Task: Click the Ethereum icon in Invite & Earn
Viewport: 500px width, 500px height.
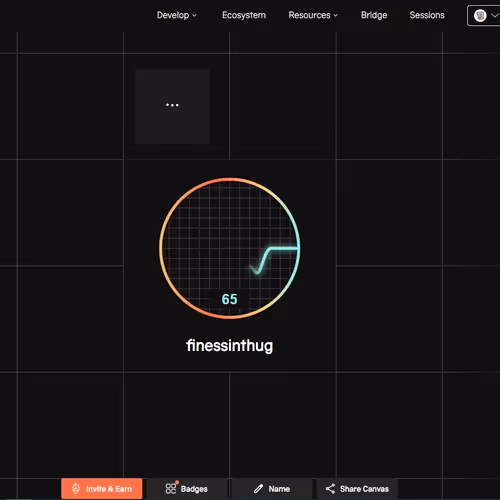Action: pos(76,489)
